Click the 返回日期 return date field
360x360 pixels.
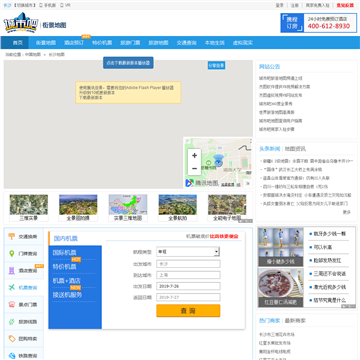pos(188,297)
